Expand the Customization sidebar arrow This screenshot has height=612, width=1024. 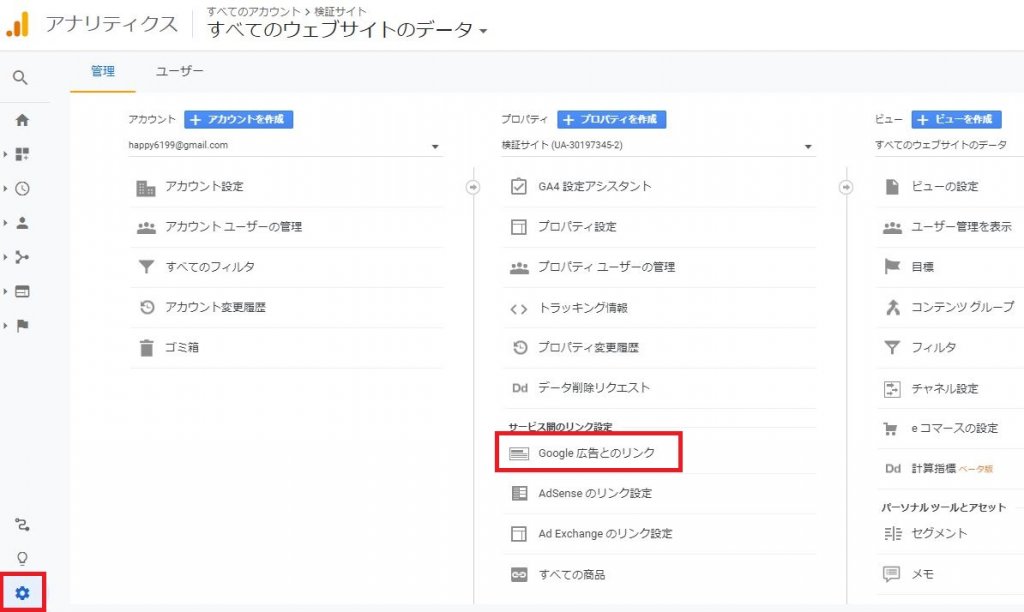(x=5, y=154)
